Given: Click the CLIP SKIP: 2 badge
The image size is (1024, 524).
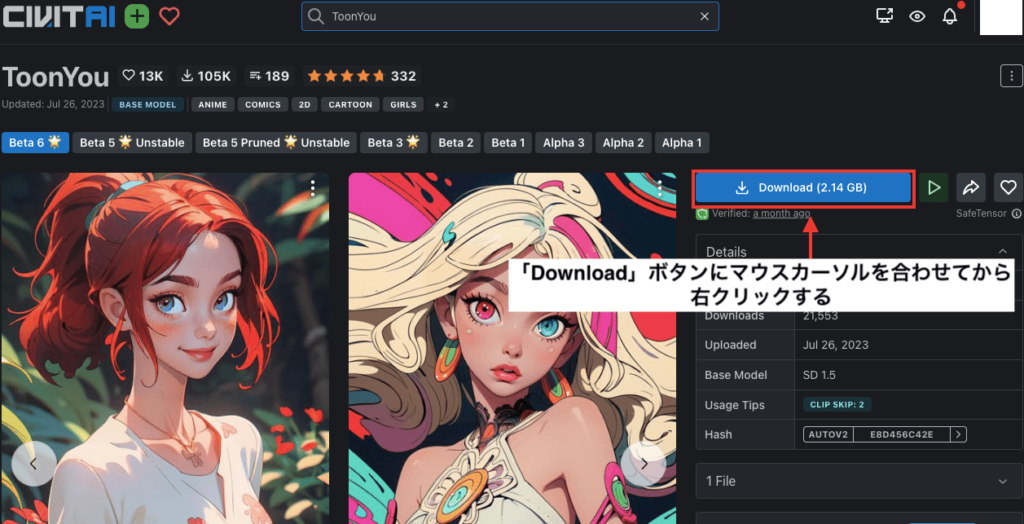Looking at the screenshot, I should (837, 404).
